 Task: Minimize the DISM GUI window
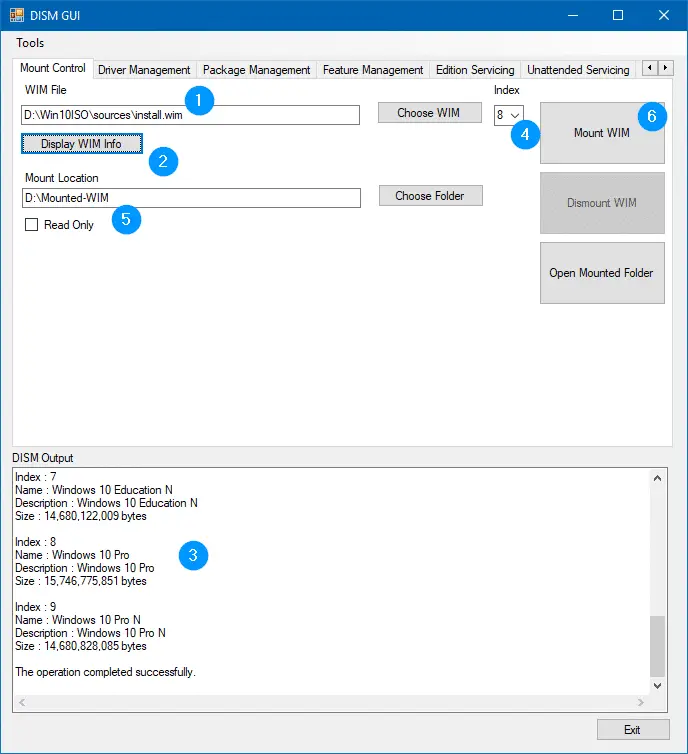(573, 15)
